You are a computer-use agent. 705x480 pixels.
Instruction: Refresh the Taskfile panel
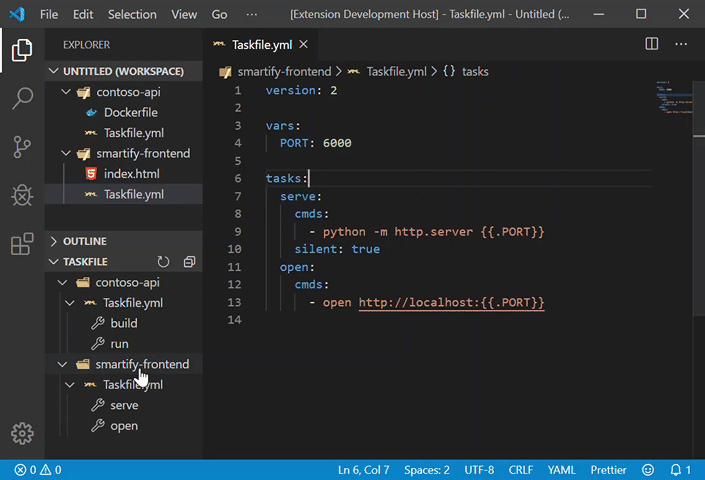coord(163,262)
